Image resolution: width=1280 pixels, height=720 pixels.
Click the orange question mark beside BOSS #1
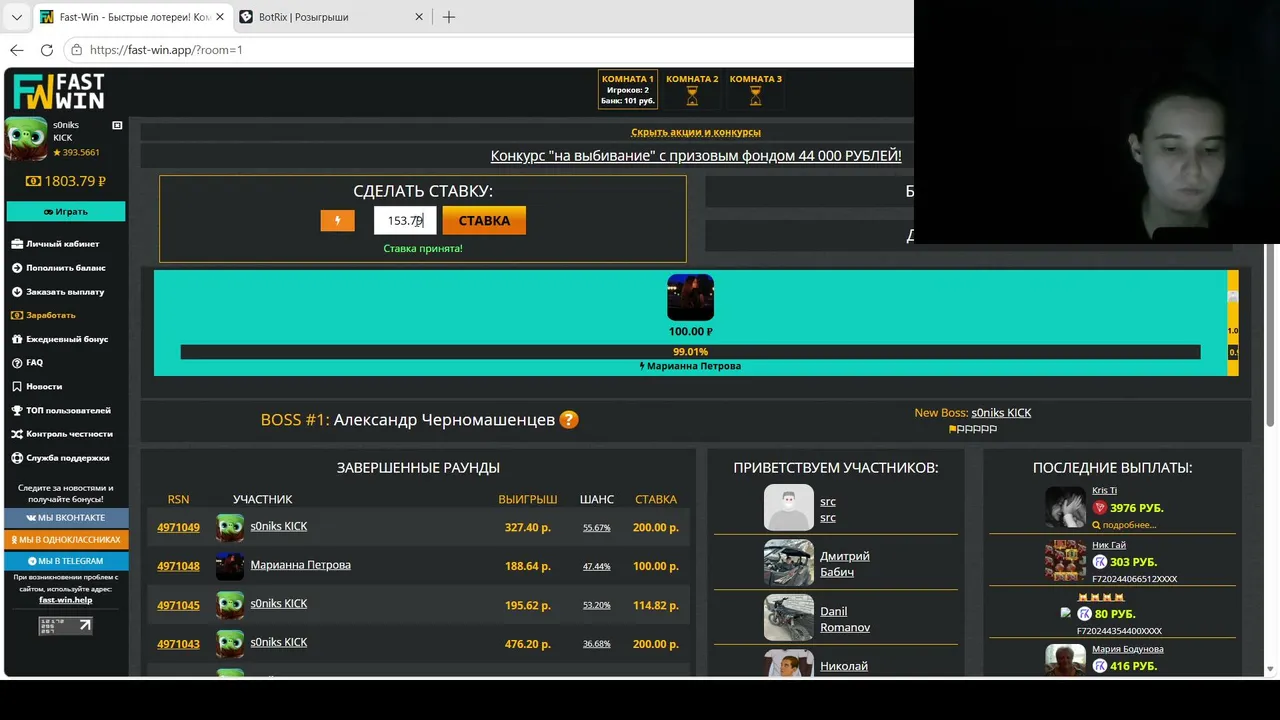click(x=569, y=420)
